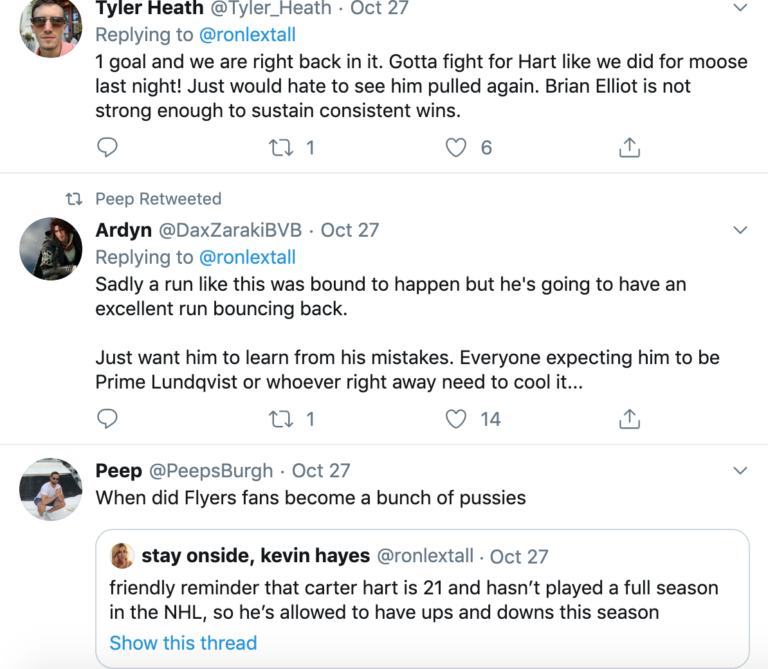This screenshot has height=669, width=768.
Task: Retweet Ardyn's tweet
Action: (281, 419)
